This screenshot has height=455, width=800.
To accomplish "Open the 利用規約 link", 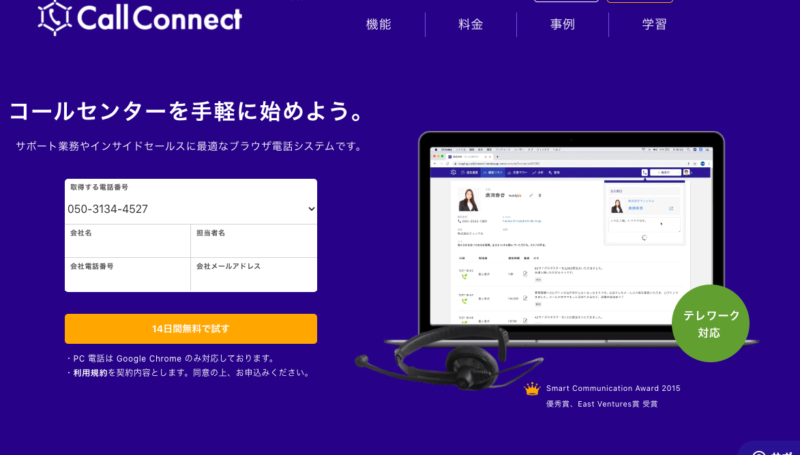I will point(90,373).
